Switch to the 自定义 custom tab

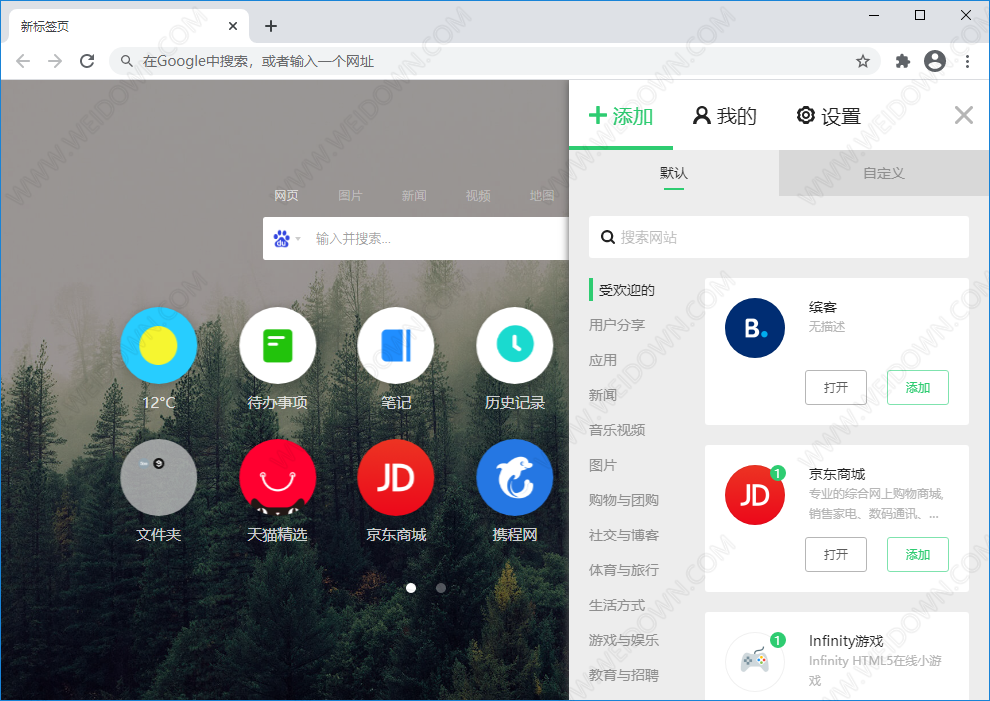pos(883,173)
